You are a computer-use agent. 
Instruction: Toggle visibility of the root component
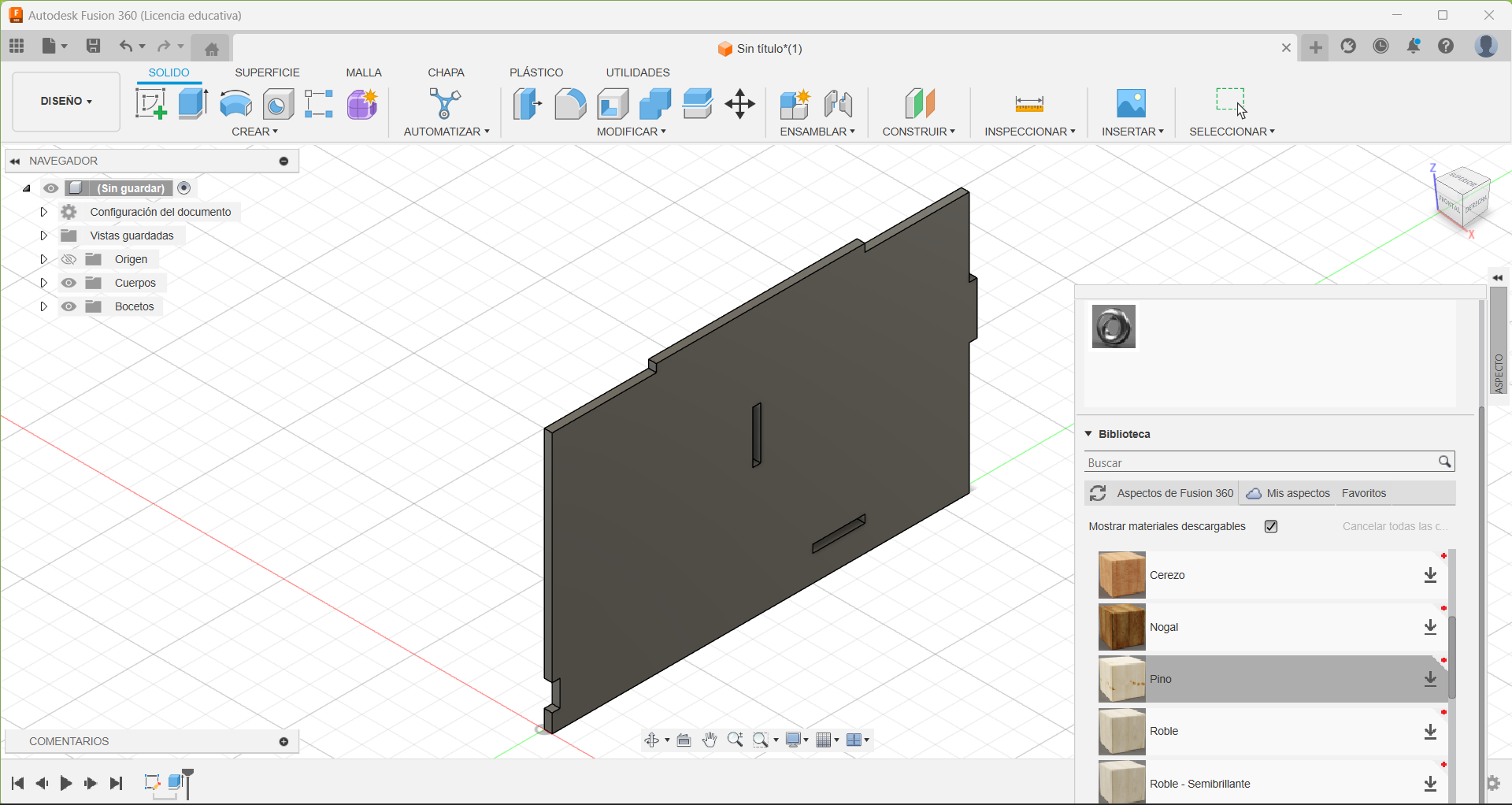coord(51,188)
